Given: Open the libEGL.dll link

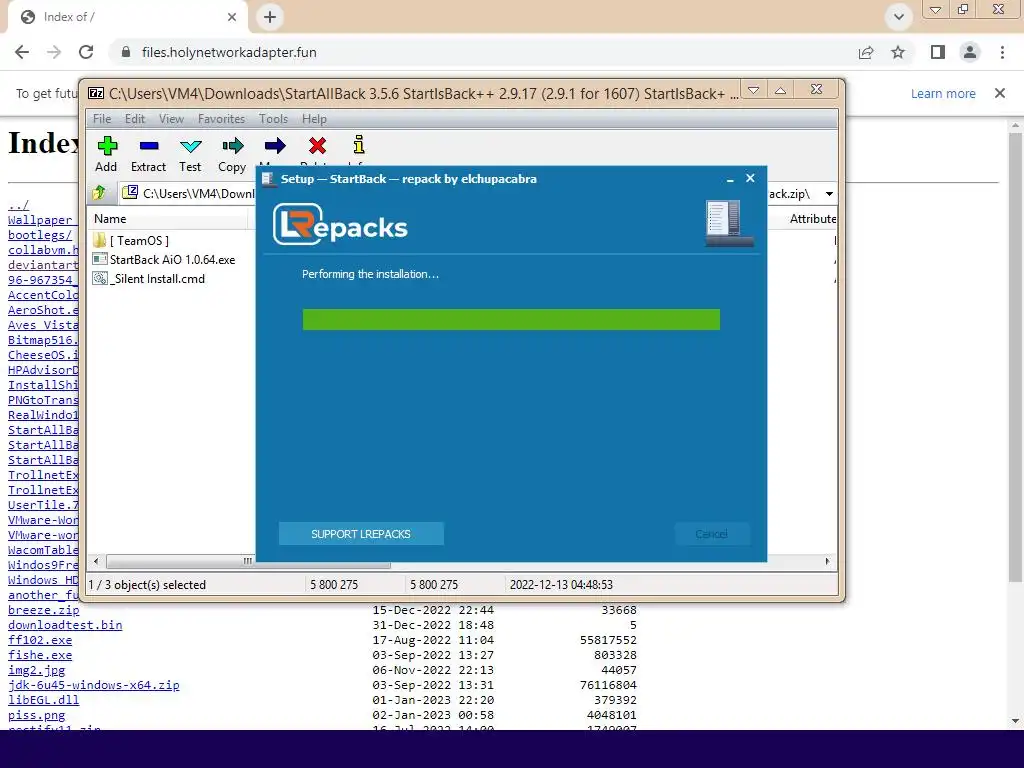Looking at the screenshot, I should (44, 700).
